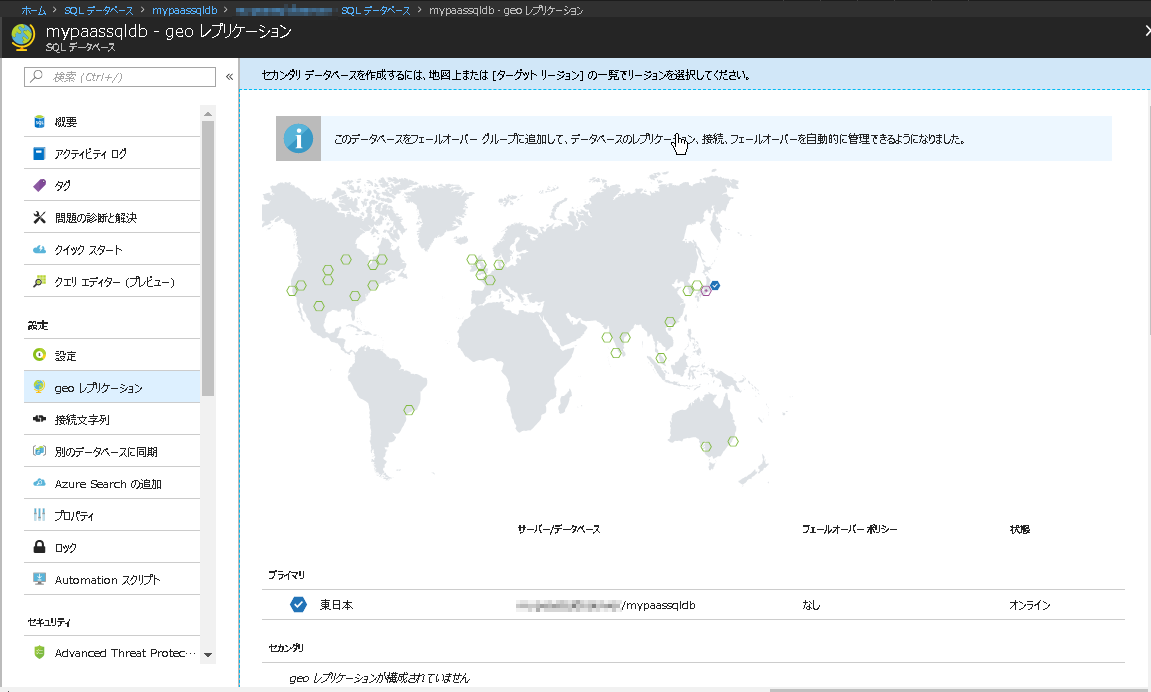Open 接続文字列 connection strings menu item
1151x692 pixels.
pyautogui.click(x=82, y=420)
